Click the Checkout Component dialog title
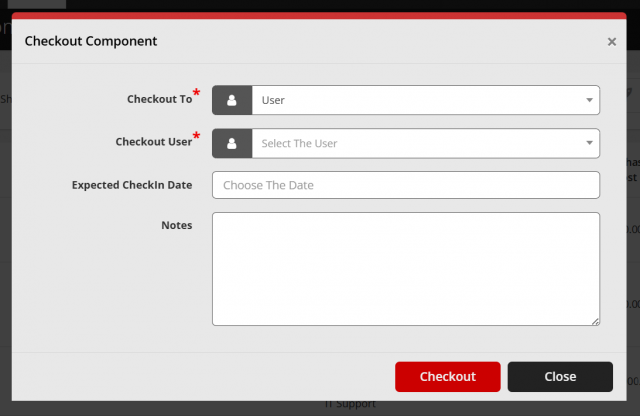The height and width of the screenshot is (416, 640). 90,41
